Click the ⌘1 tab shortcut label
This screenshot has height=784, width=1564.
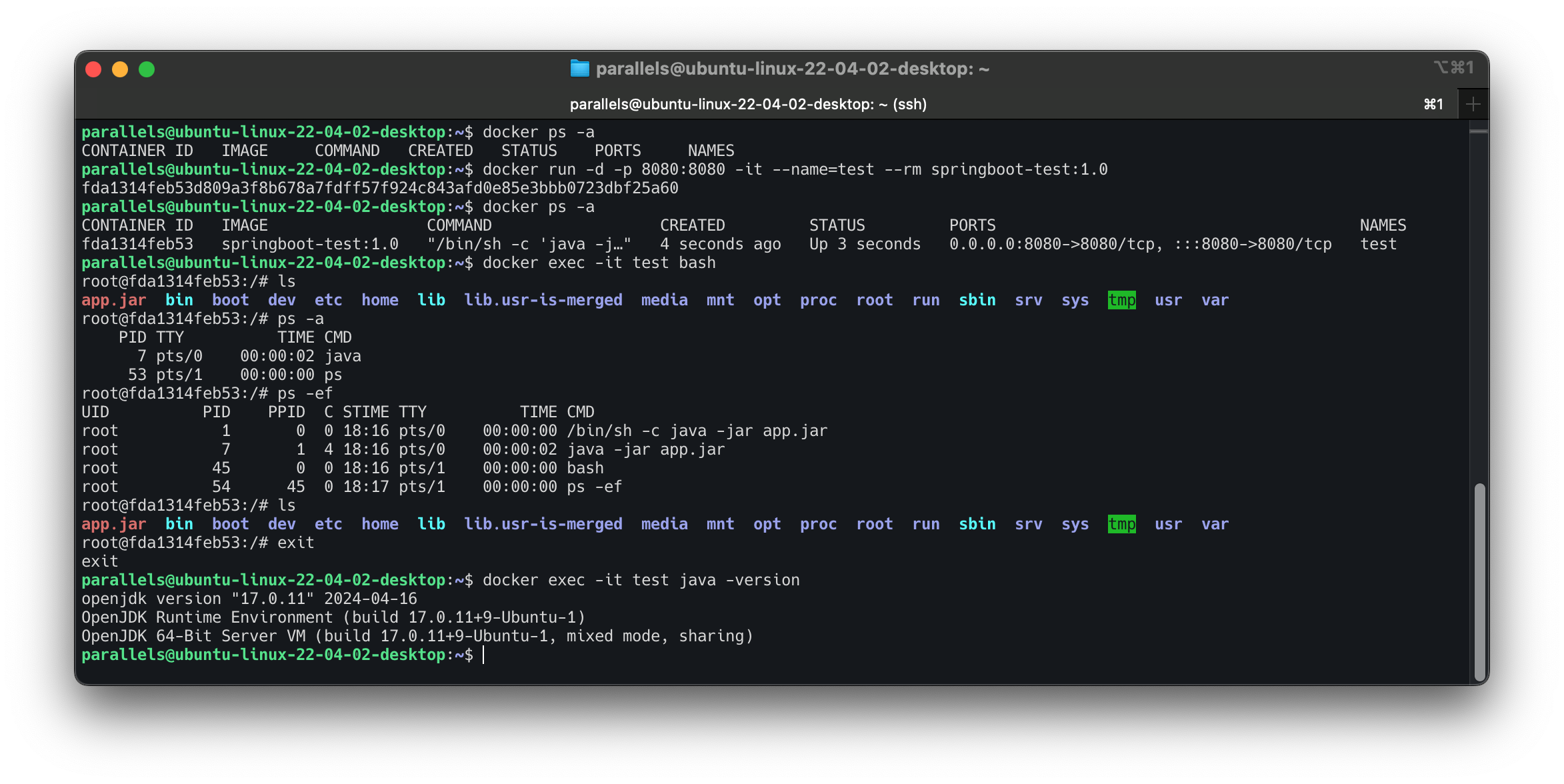click(1433, 104)
